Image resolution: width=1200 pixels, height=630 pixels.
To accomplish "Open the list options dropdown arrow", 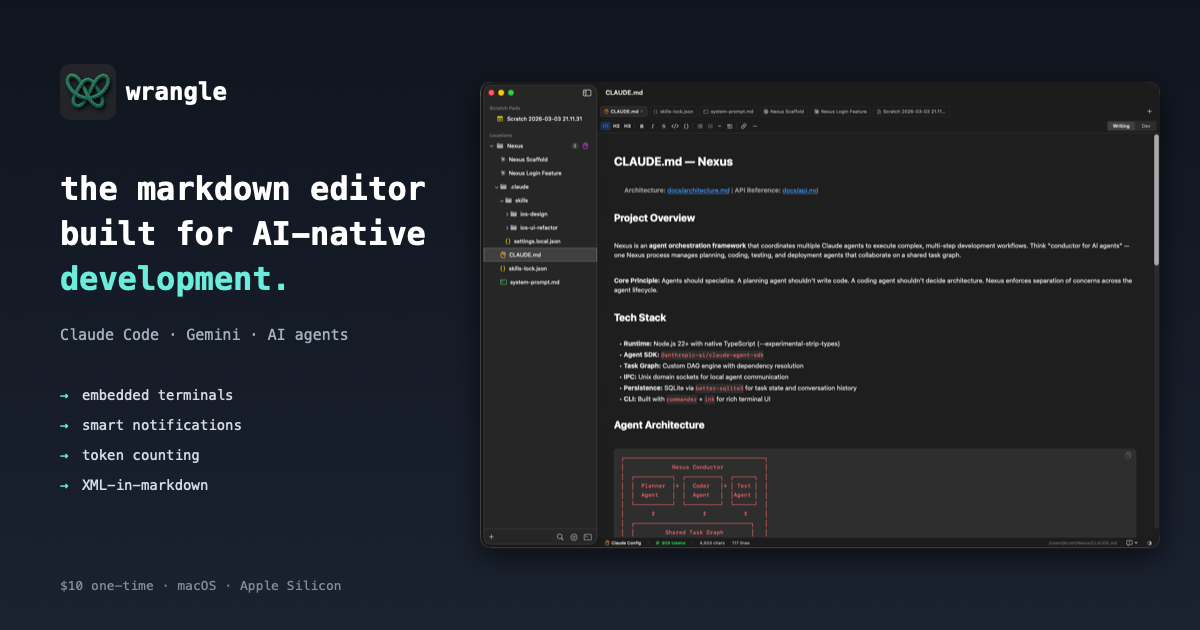I will click(x=719, y=126).
